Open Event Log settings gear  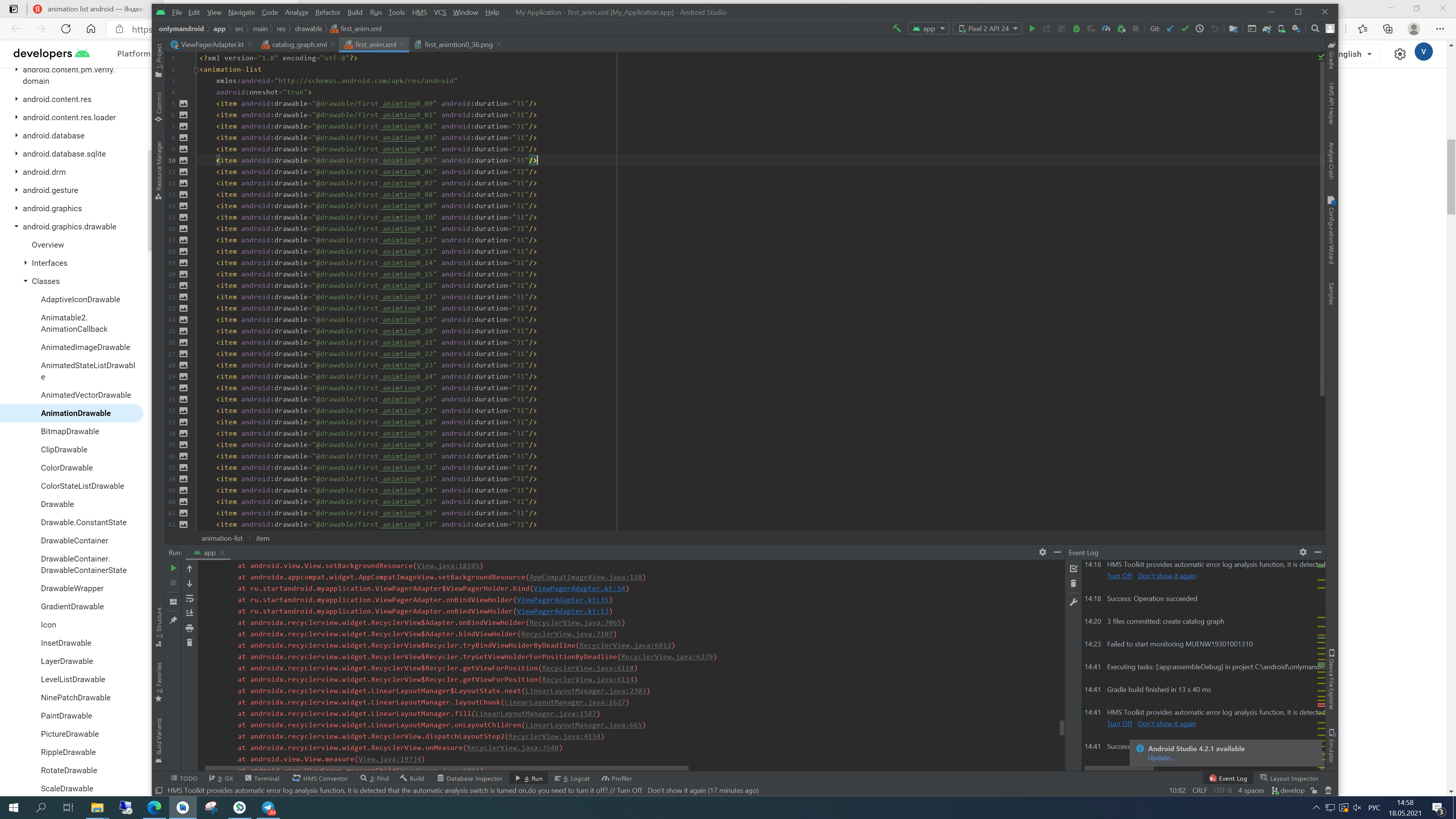tap(1303, 552)
